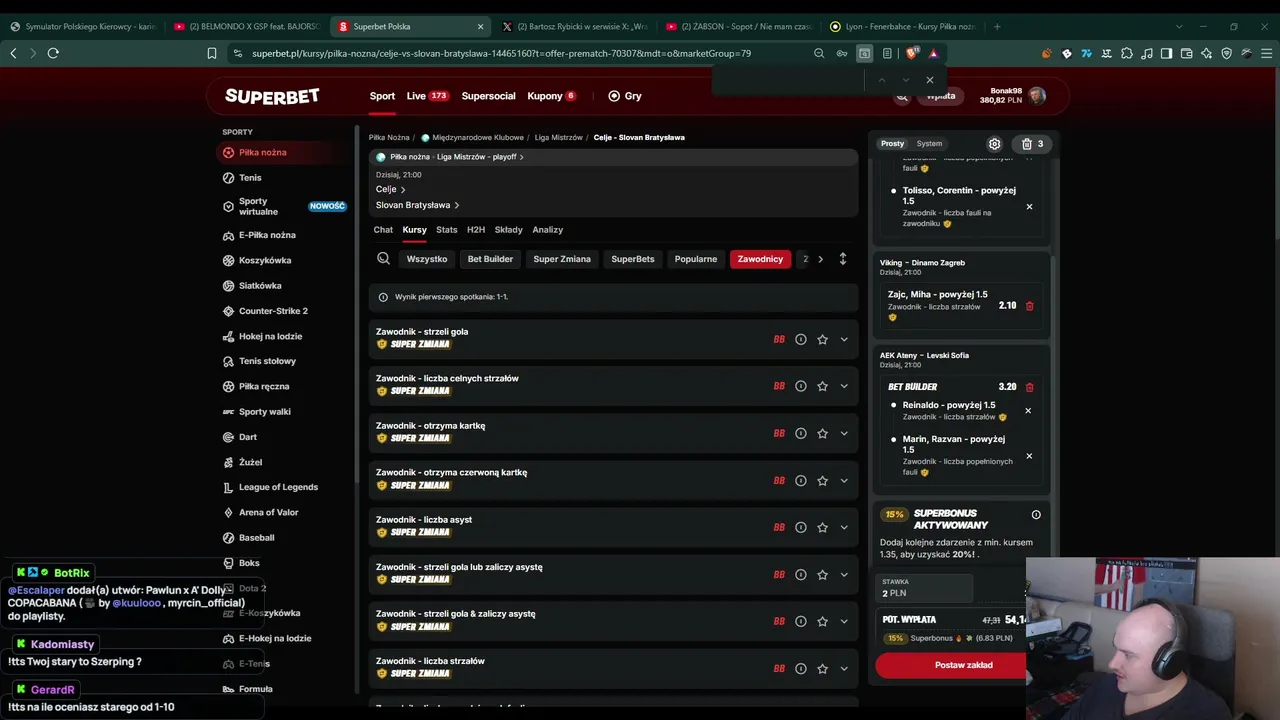
Task: Star the 'Zawodnik - otrzyma kartkę' market
Action: [x=822, y=433]
